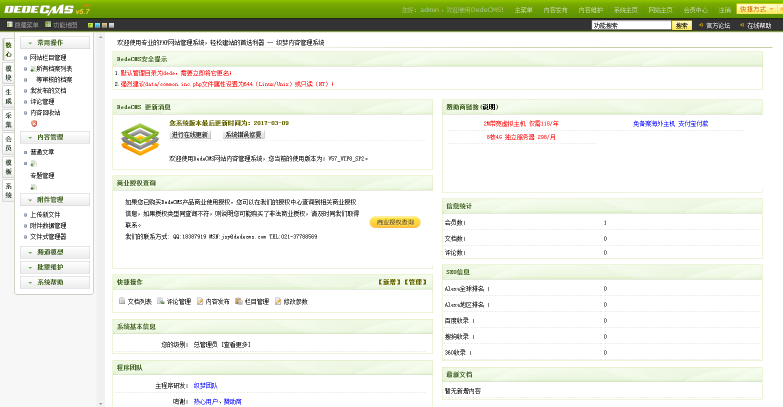
Task: Click the 【管理】 link in 快捷操作
Action: 415,282
